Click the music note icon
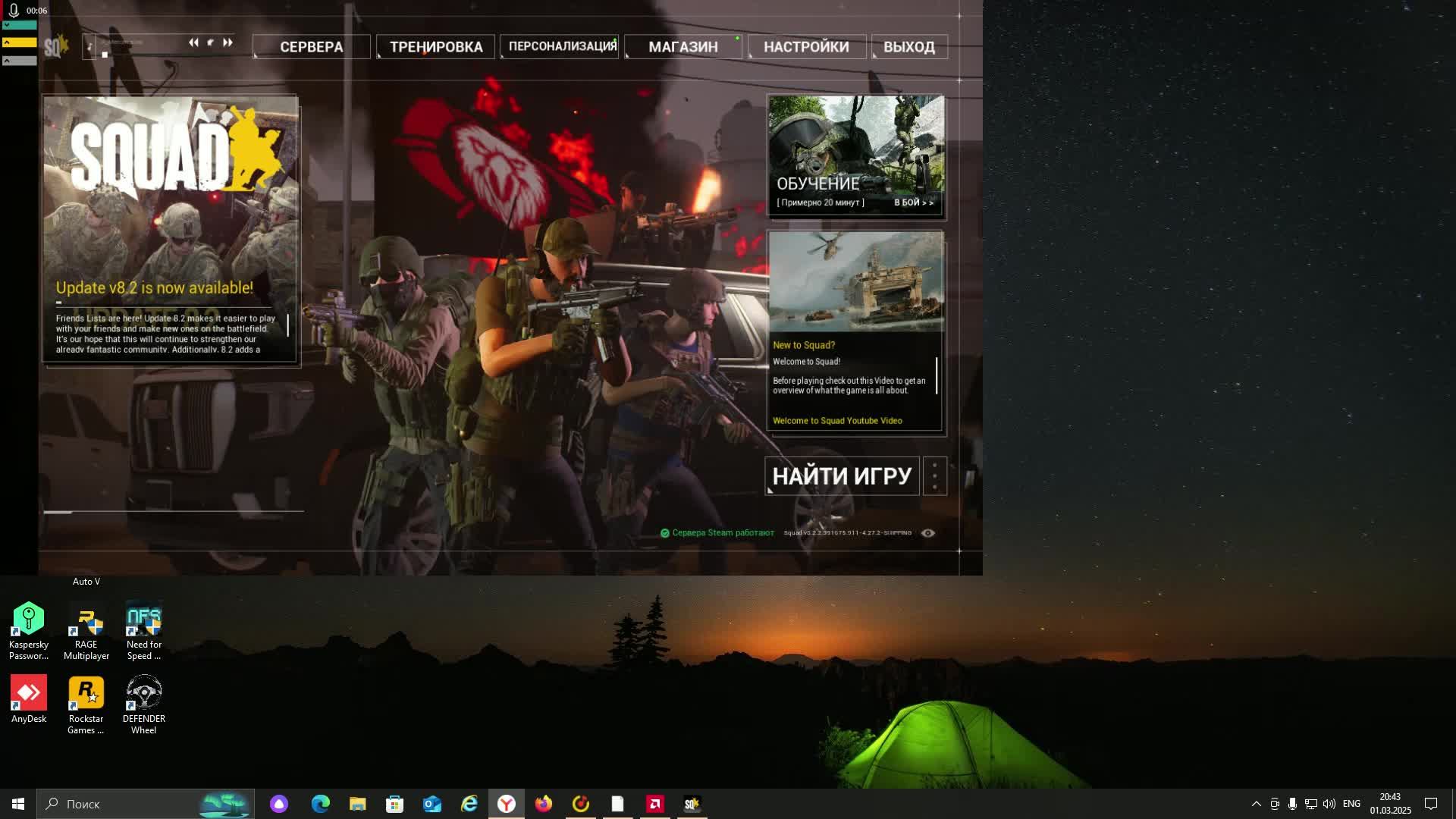1456x819 pixels. pyautogui.click(x=90, y=47)
